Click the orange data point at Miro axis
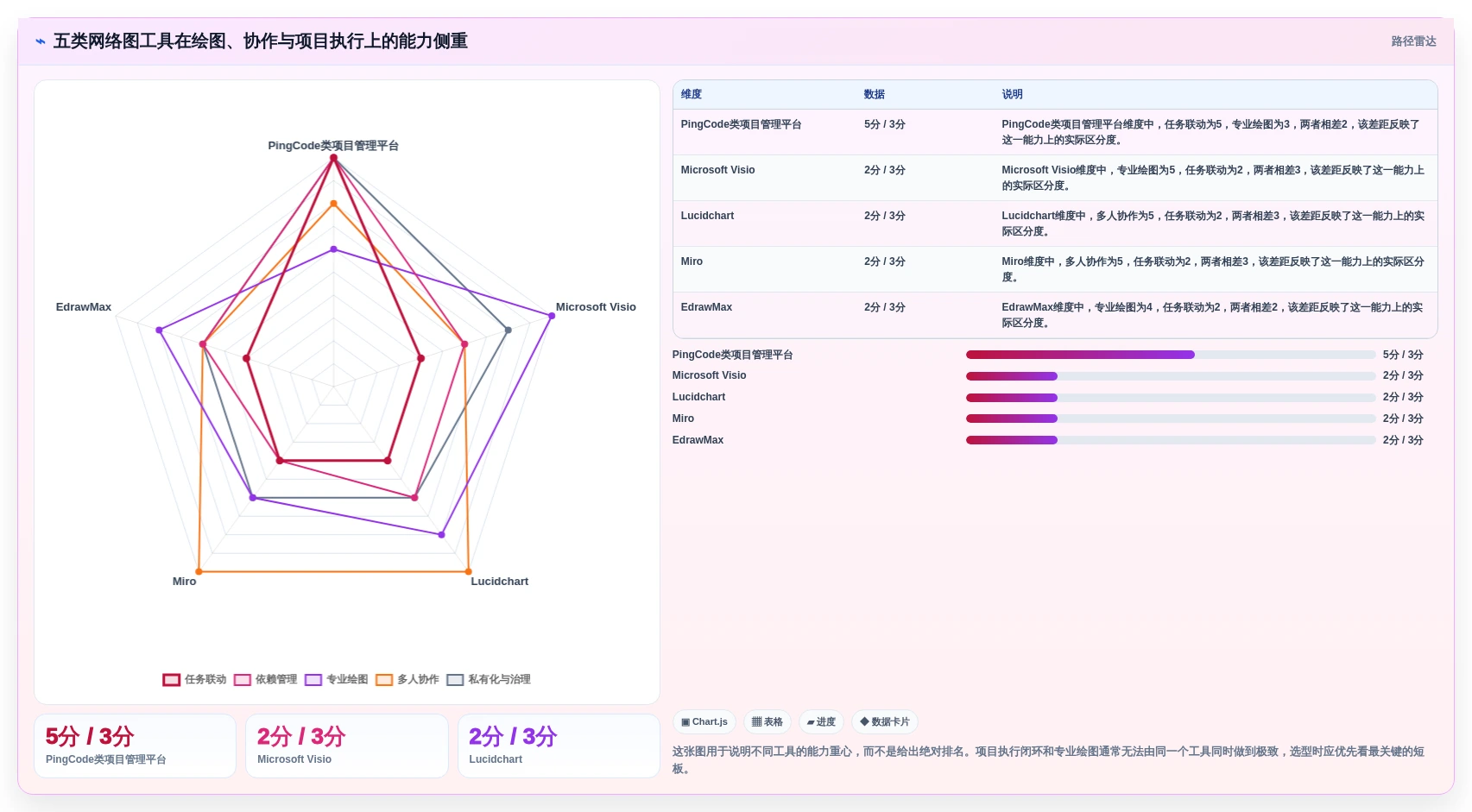This screenshot has width=1472, height=812. pos(199,571)
